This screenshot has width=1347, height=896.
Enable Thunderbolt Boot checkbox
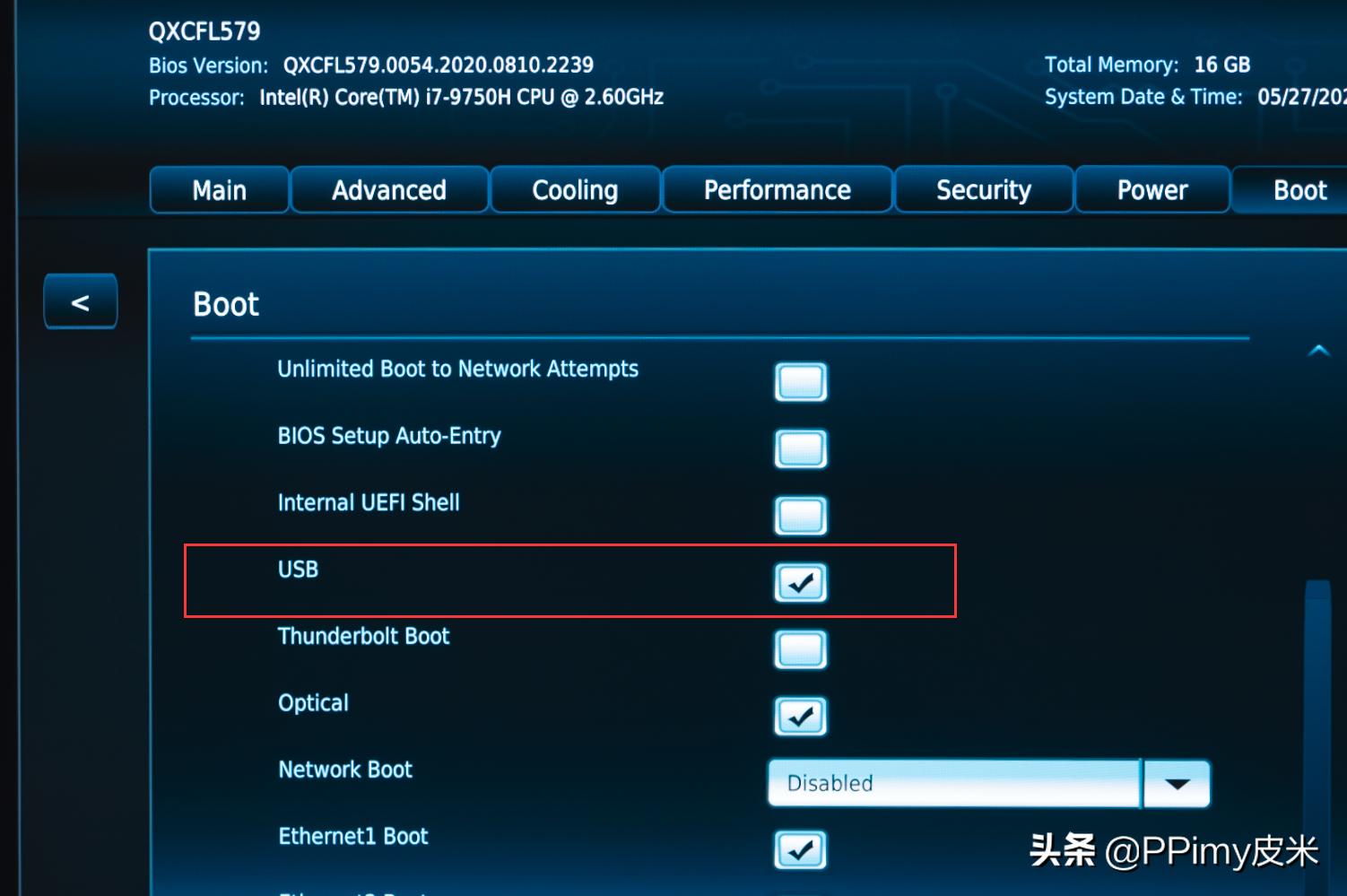[x=800, y=649]
